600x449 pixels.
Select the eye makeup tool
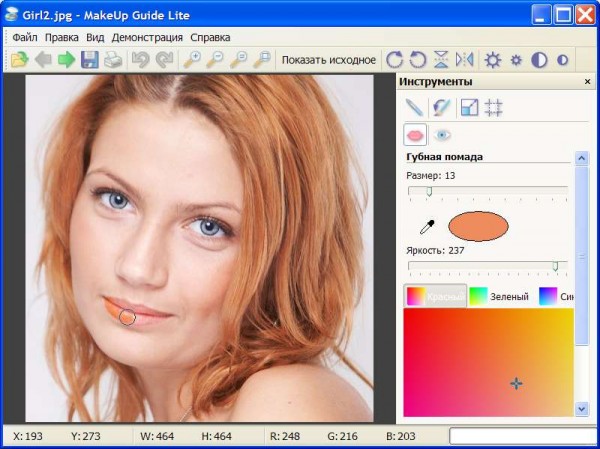(x=442, y=135)
